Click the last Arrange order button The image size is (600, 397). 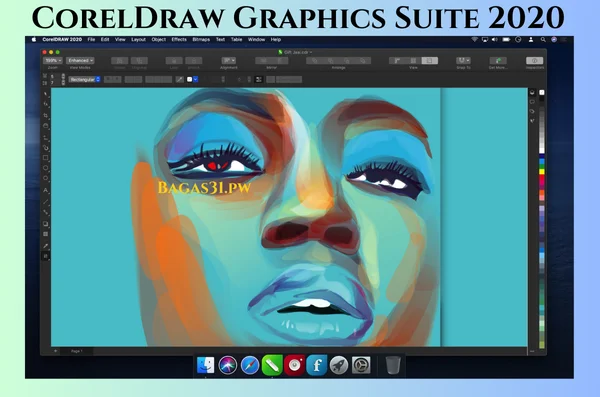tap(363, 60)
